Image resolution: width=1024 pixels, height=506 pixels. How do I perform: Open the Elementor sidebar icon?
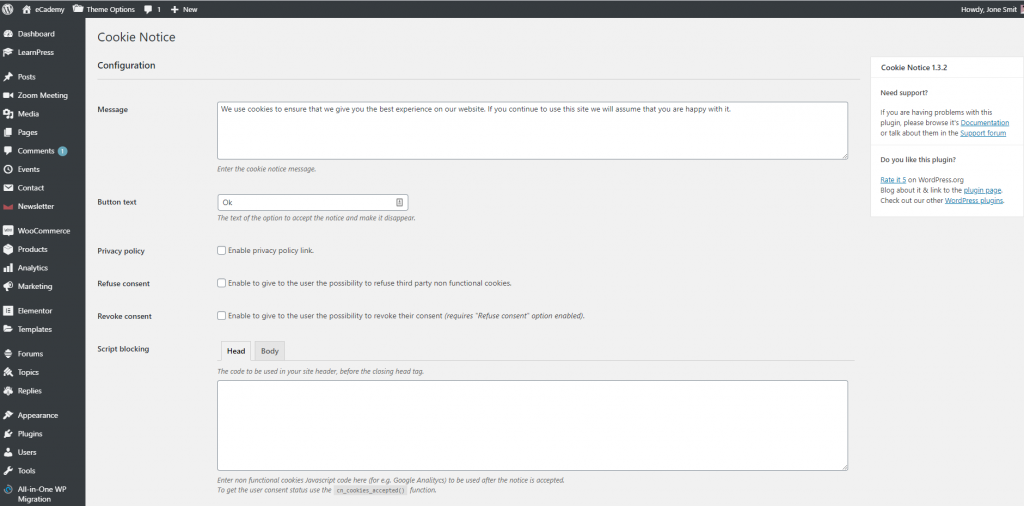point(8,311)
